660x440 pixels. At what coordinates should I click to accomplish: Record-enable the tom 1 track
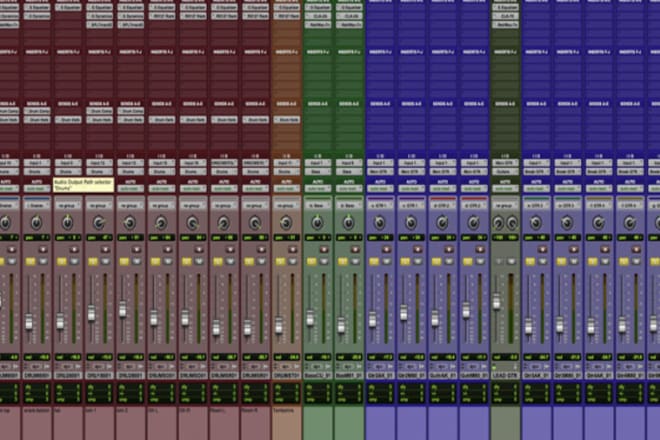[105, 250]
